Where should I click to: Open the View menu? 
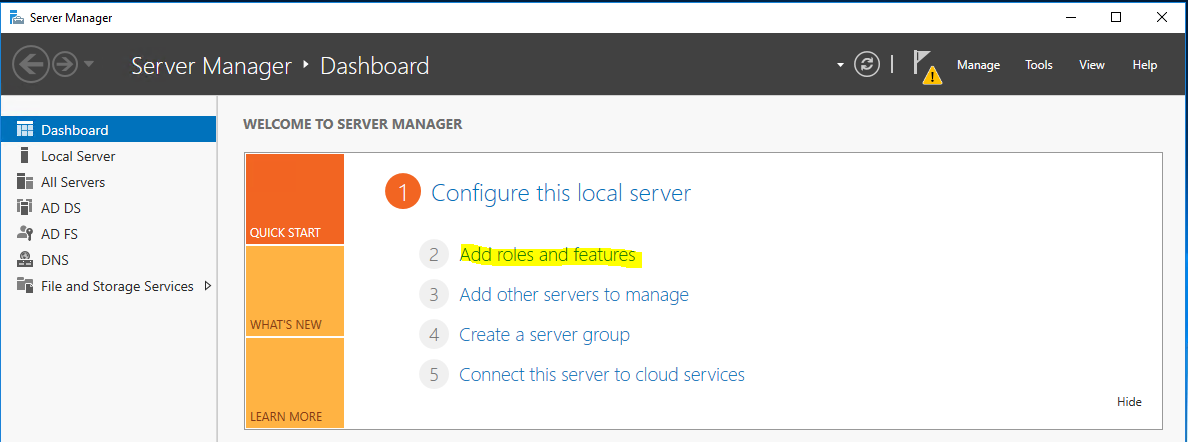coord(1092,65)
